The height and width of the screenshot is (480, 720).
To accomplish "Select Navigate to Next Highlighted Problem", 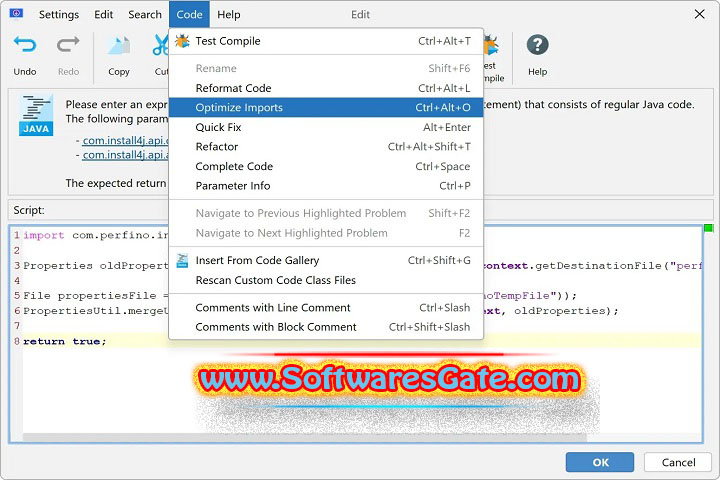I will [x=326, y=233].
